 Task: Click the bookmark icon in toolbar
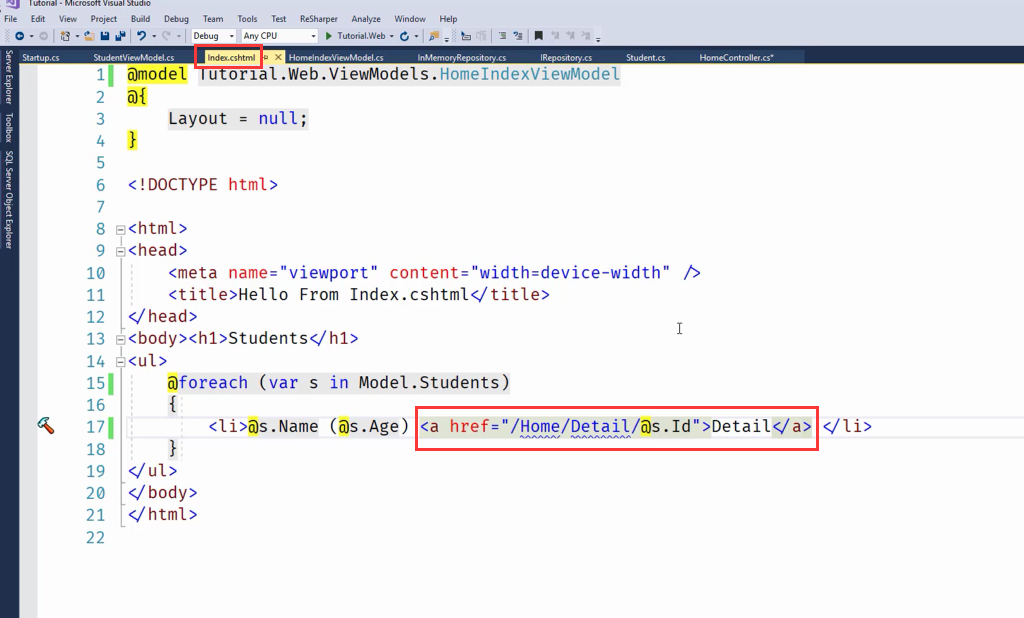(x=539, y=36)
